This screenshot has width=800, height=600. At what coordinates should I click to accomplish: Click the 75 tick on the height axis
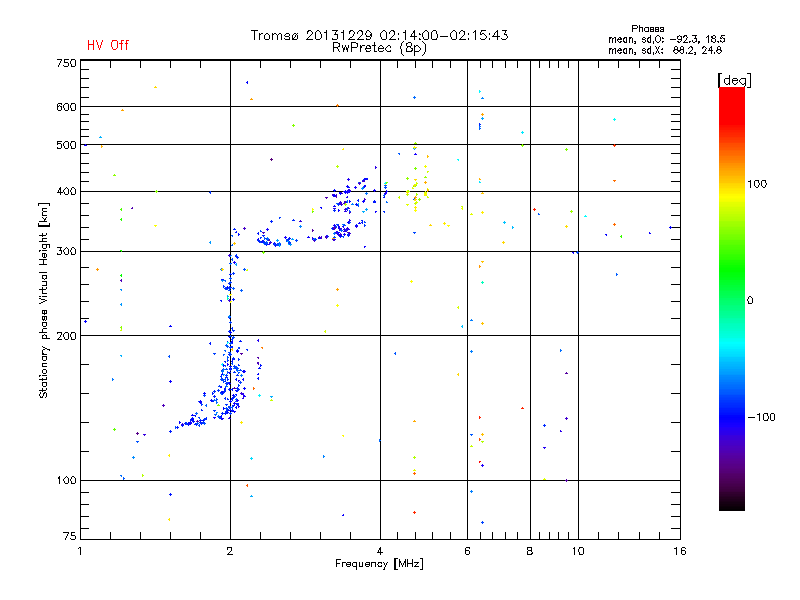(69, 538)
